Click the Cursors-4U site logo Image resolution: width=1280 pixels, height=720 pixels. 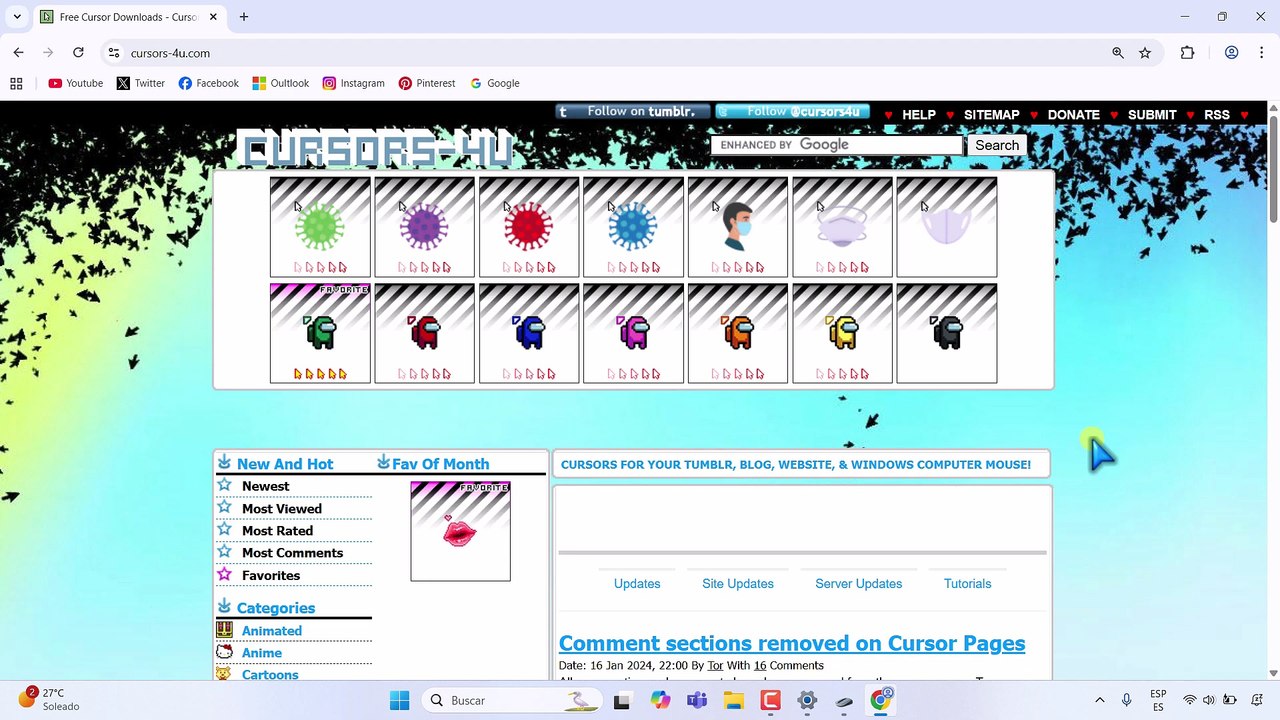pos(378,149)
